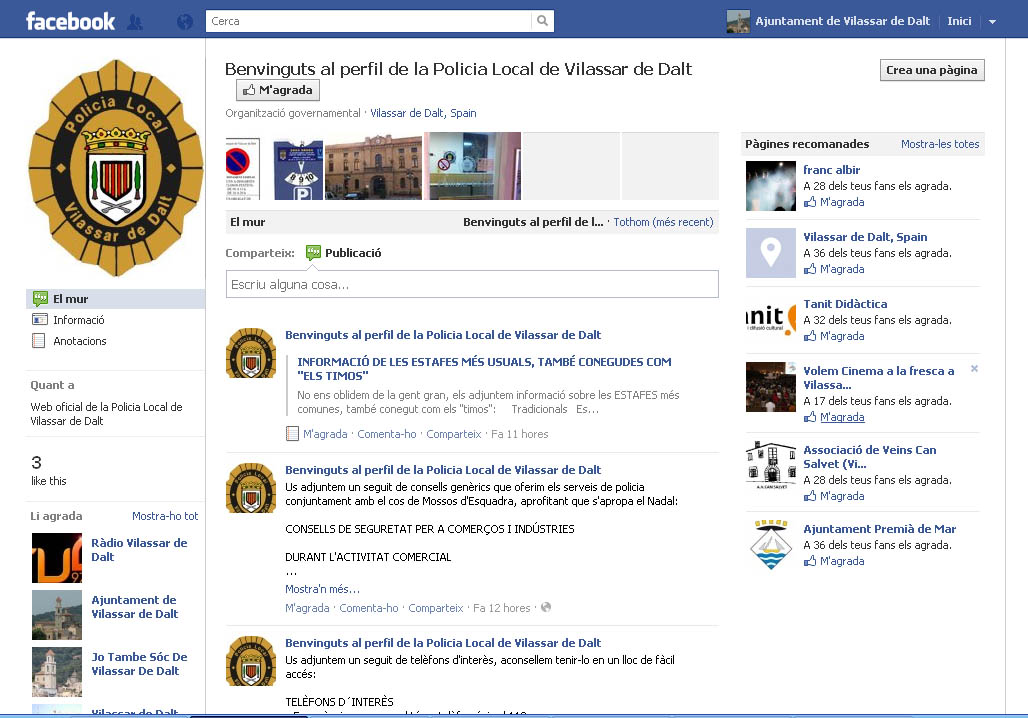Open Tanit Didàctica recommended page
The width and height of the screenshot is (1028, 718).
[x=845, y=304]
